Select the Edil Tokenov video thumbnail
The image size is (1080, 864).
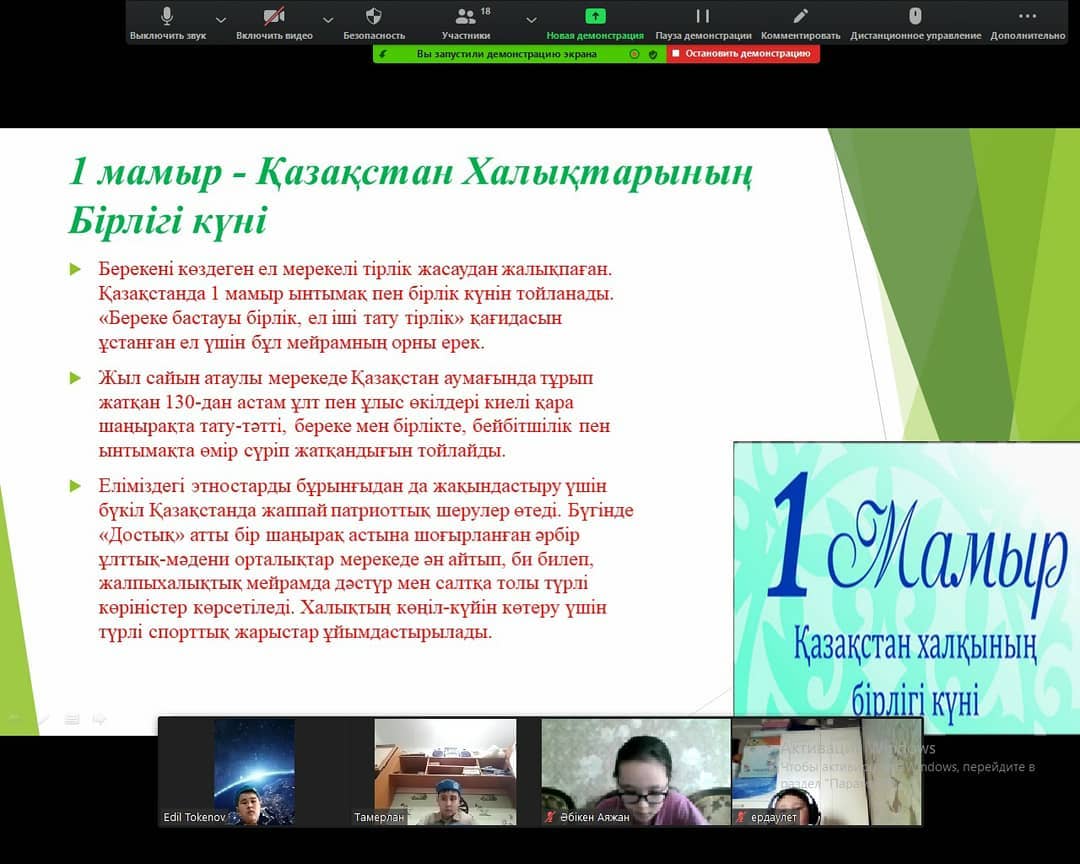255,772
